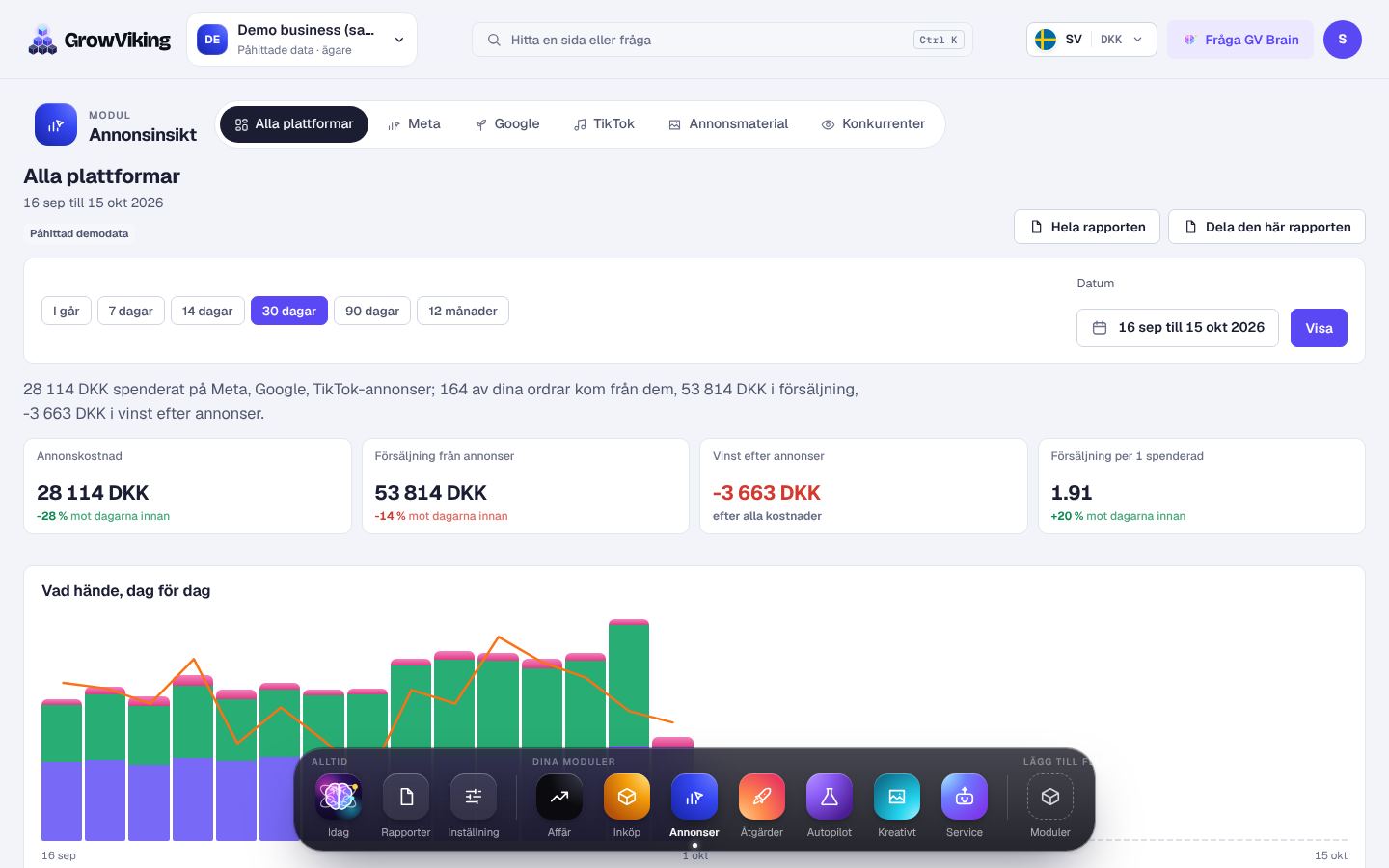This screenshot has width=1389, height=868.
Task: Open the SV DKK language currency dropdown
Action: pos(1092,40)
